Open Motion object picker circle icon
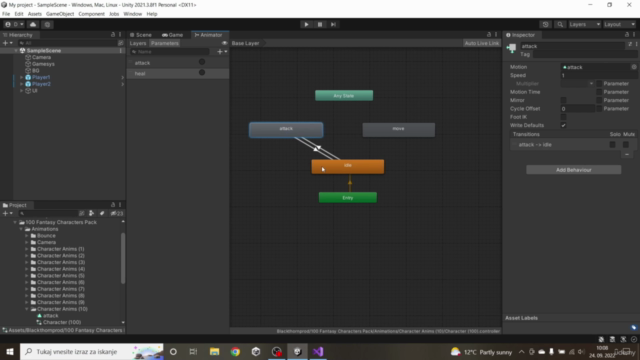 coord(633,67)
